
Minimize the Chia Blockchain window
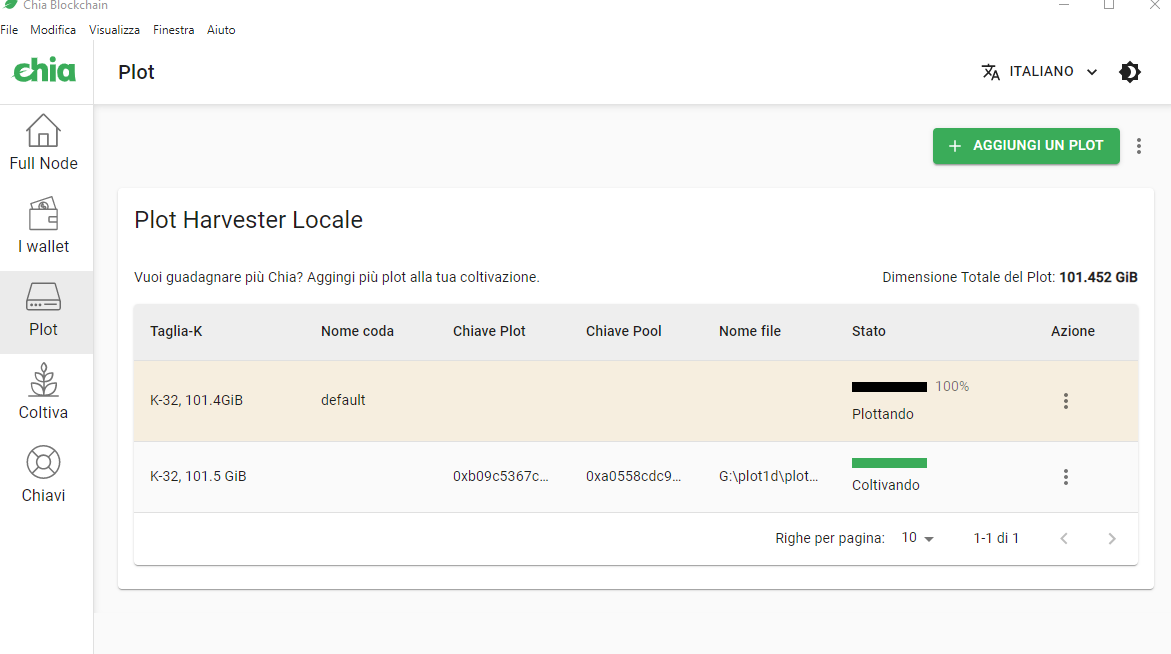point(1064,5)
